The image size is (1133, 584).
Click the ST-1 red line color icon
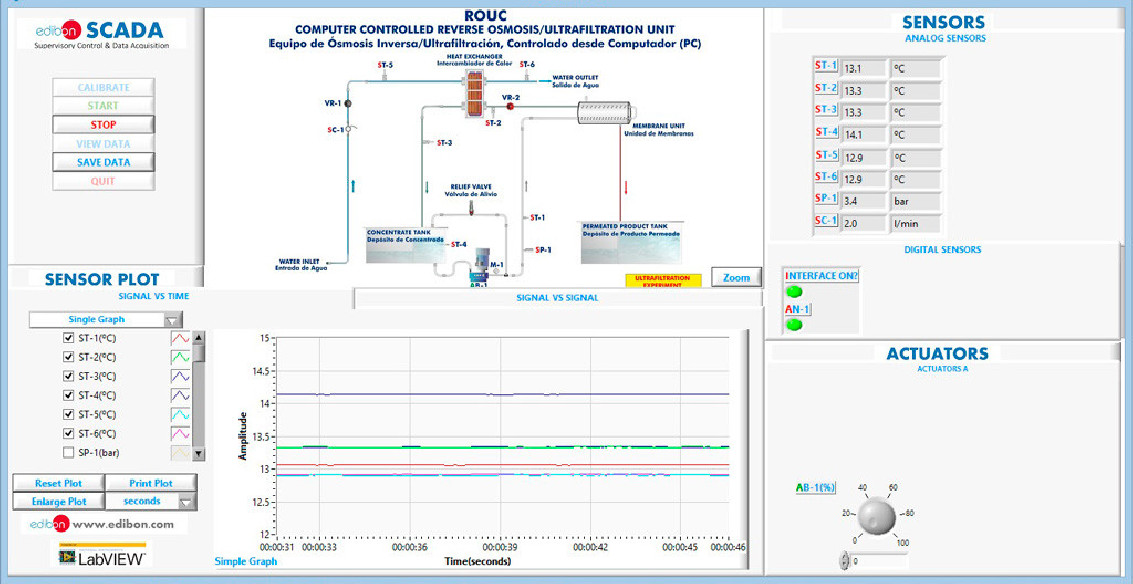(180, 338)
